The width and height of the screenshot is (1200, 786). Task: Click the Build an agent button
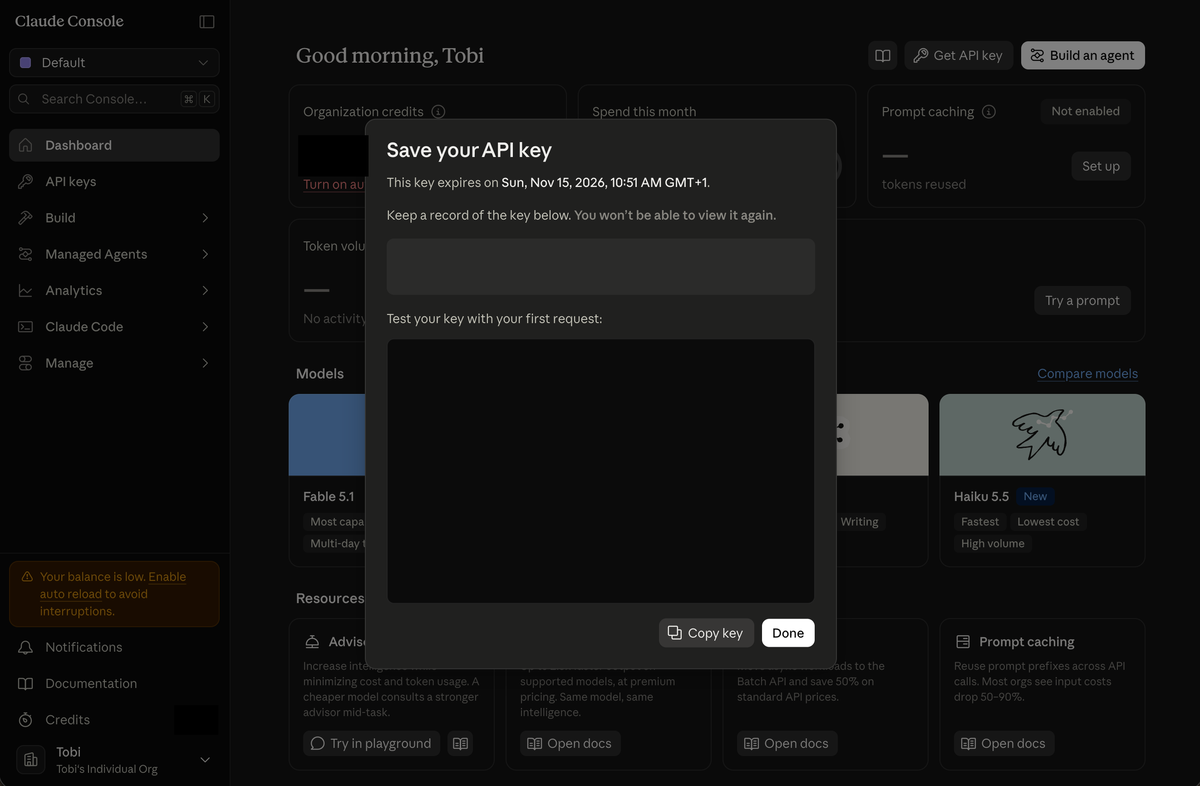click(x=1083, y=55)
